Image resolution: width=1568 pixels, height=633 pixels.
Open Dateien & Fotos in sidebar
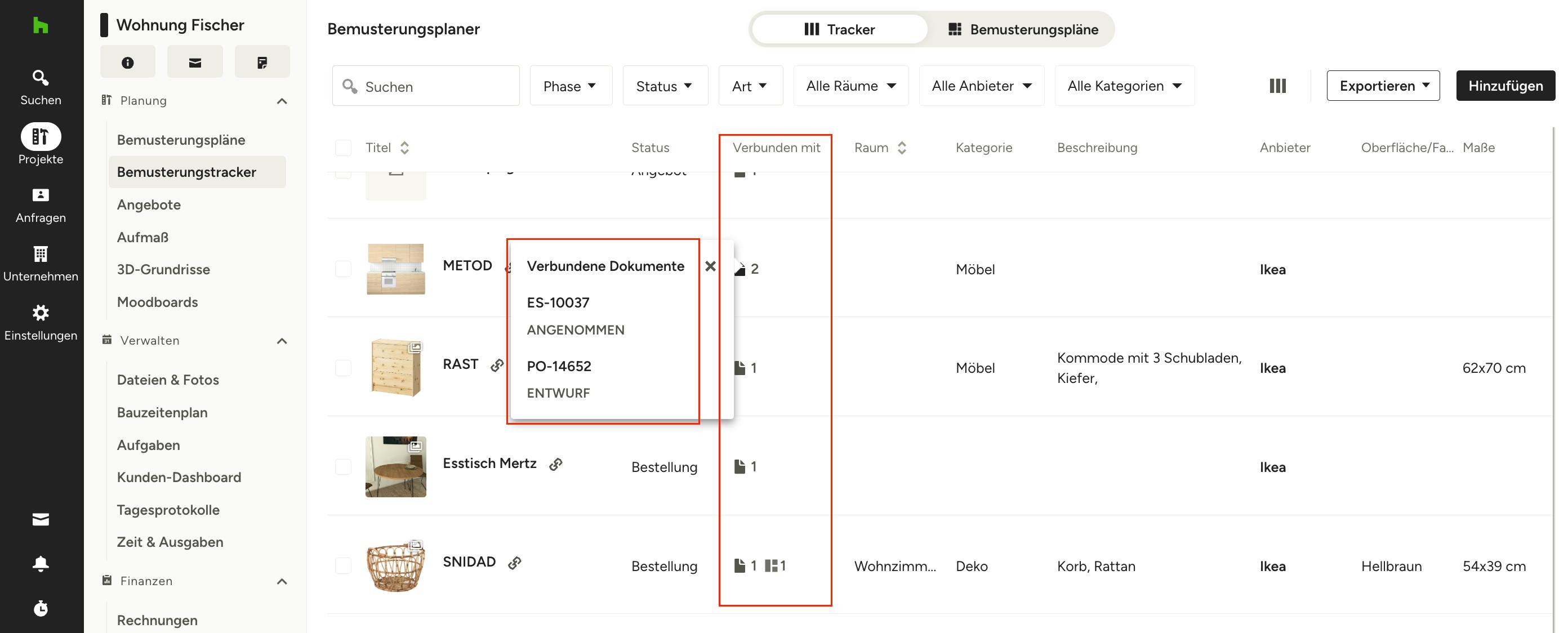[x=168, y=380]
